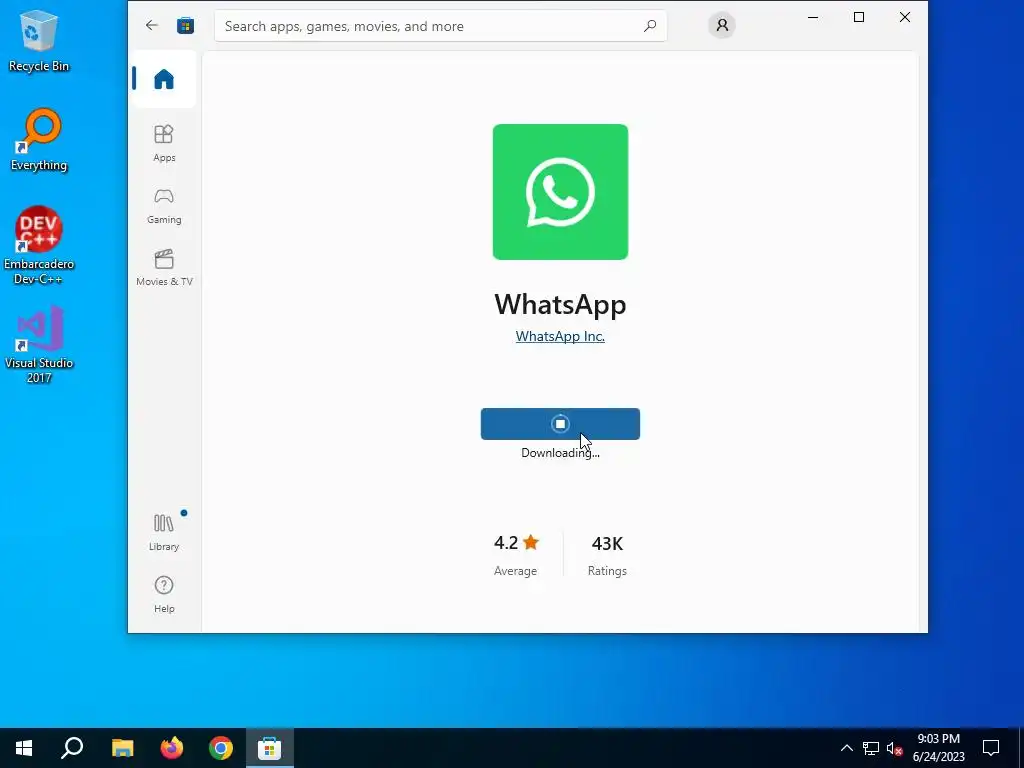Show hidden system tray icons
Image resolution: width=1024 pixels, height=768 pixels.
click(846, 748)
